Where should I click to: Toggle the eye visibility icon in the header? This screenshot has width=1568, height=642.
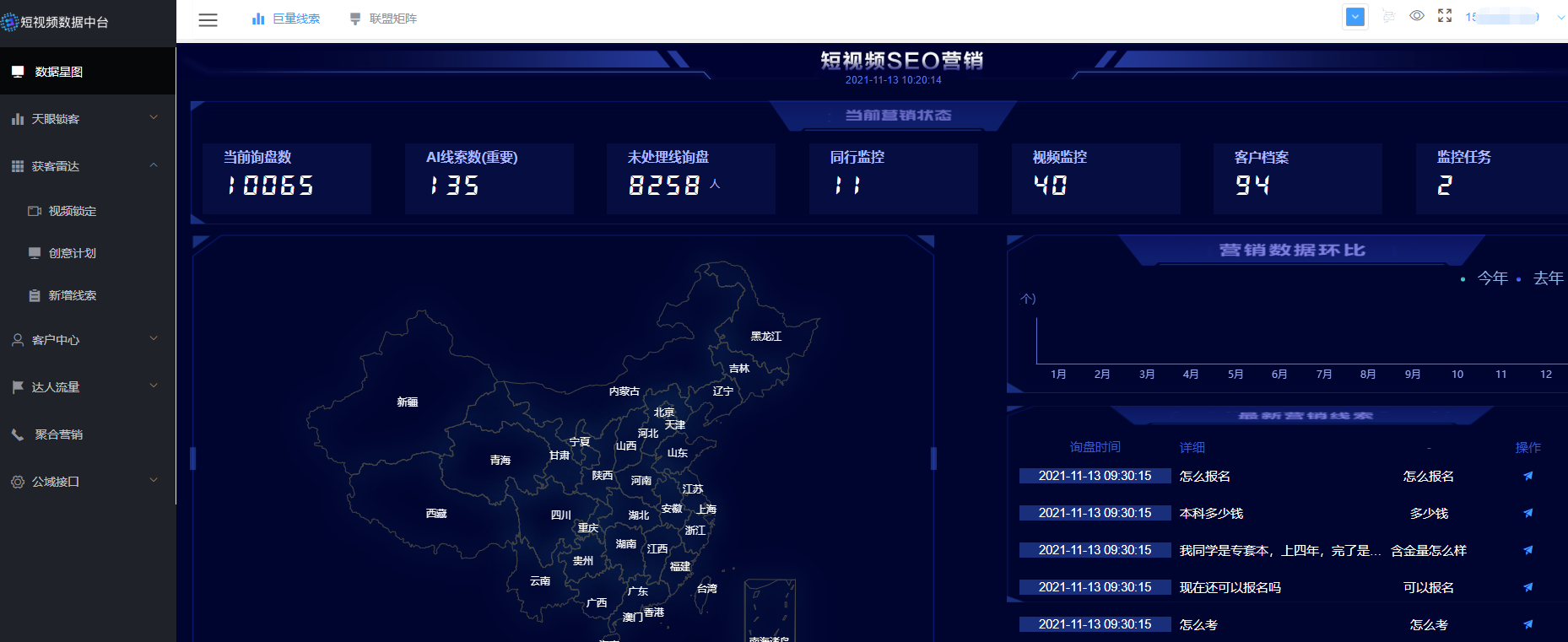(x=1417, y=16)
